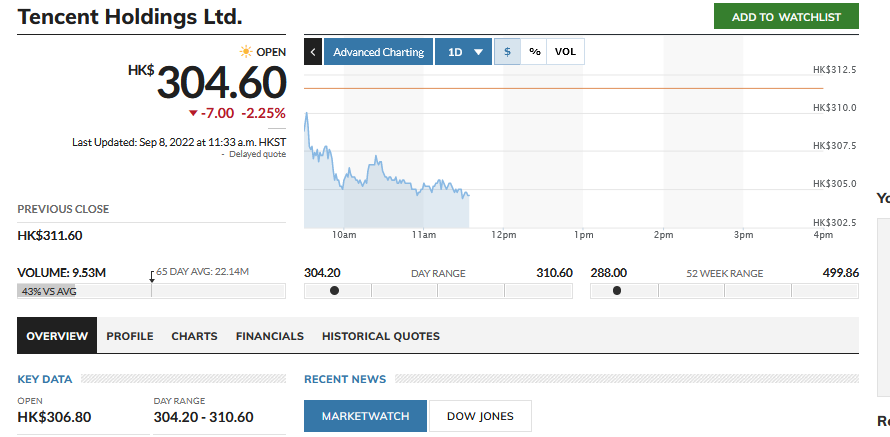Click the chart collapse left arrow
The height and width of the screenshot is (437, 890).
(313, 52)
